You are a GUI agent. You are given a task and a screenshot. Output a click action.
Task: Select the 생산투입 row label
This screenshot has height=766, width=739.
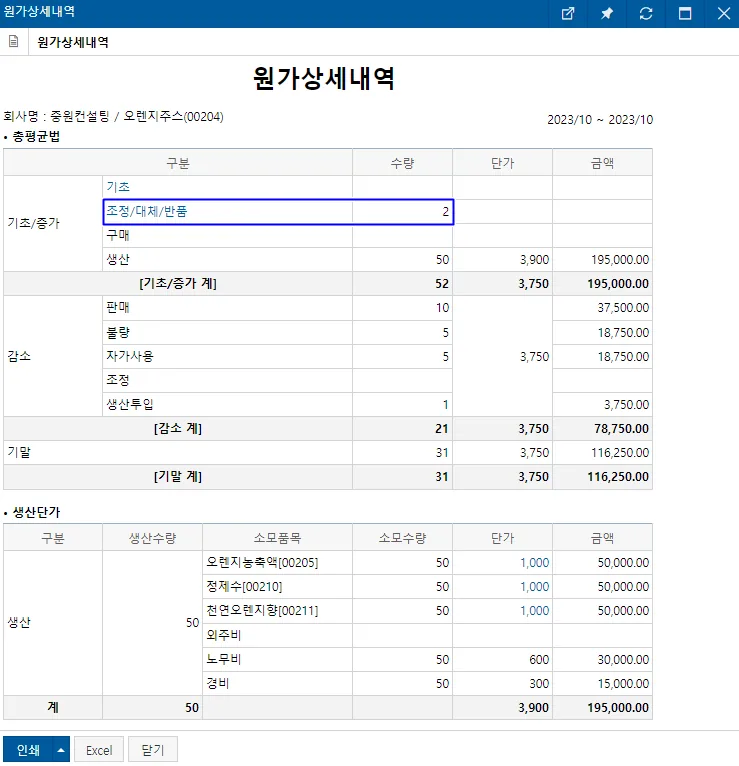(x=130, y=404)
